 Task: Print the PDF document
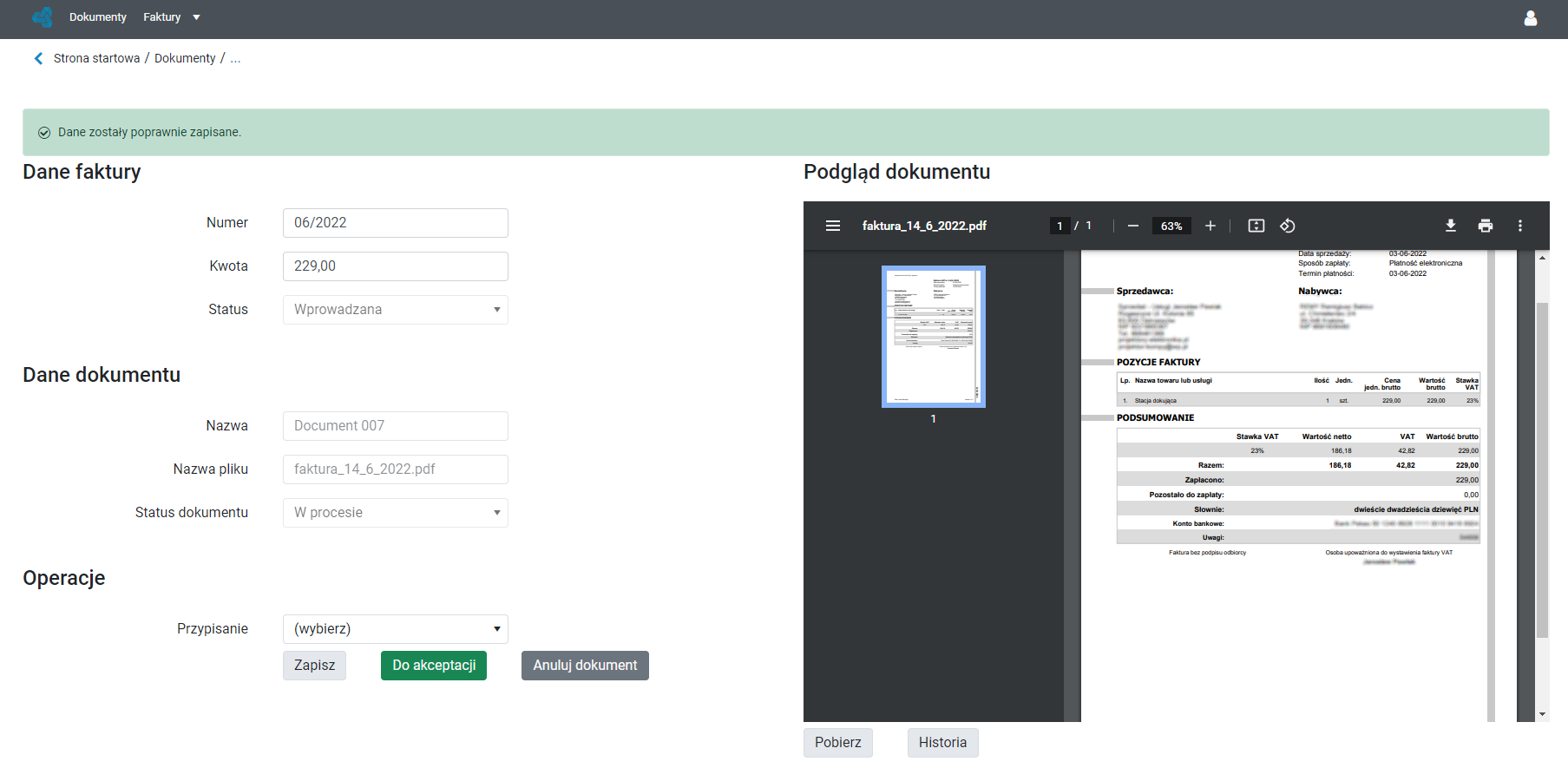[x=1486, y=226]
